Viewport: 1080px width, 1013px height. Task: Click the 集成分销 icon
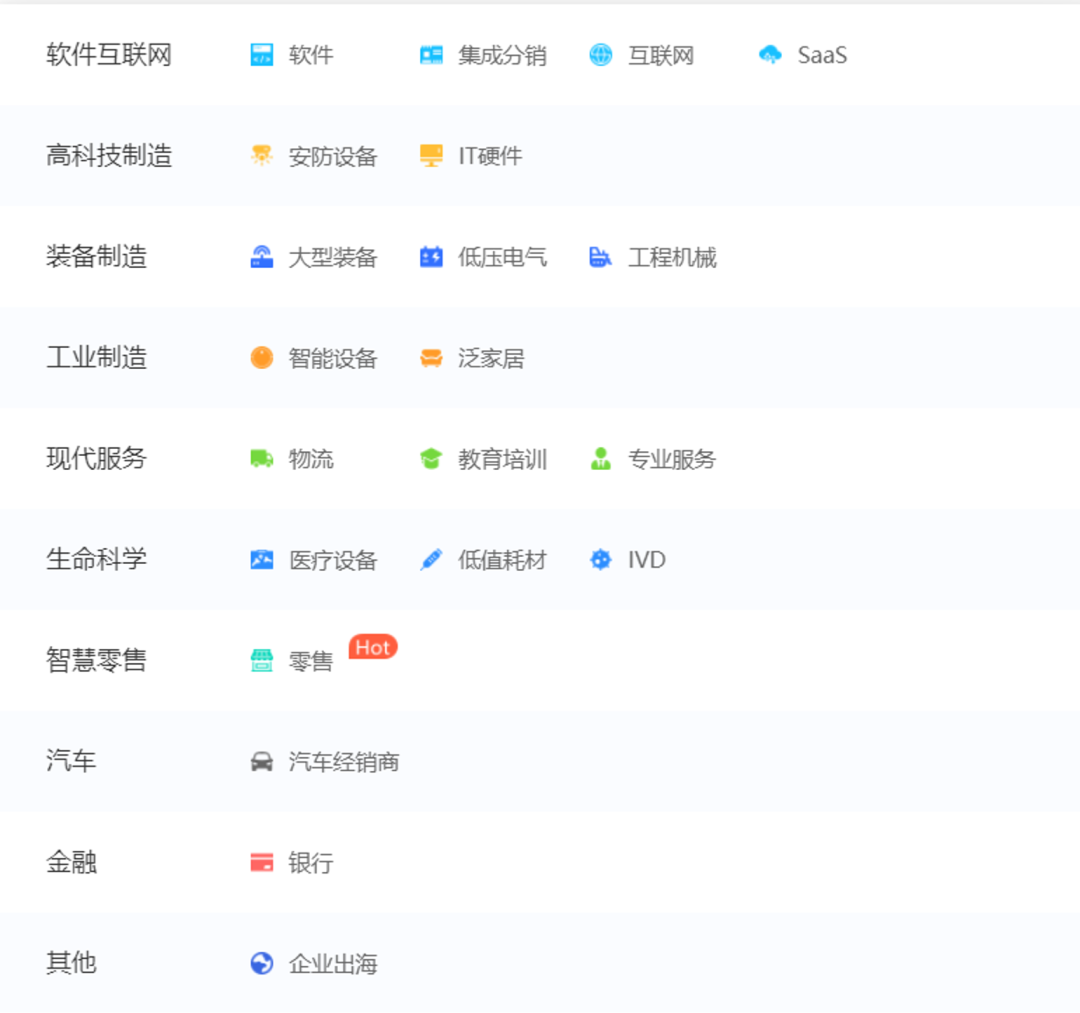point(431,54)
